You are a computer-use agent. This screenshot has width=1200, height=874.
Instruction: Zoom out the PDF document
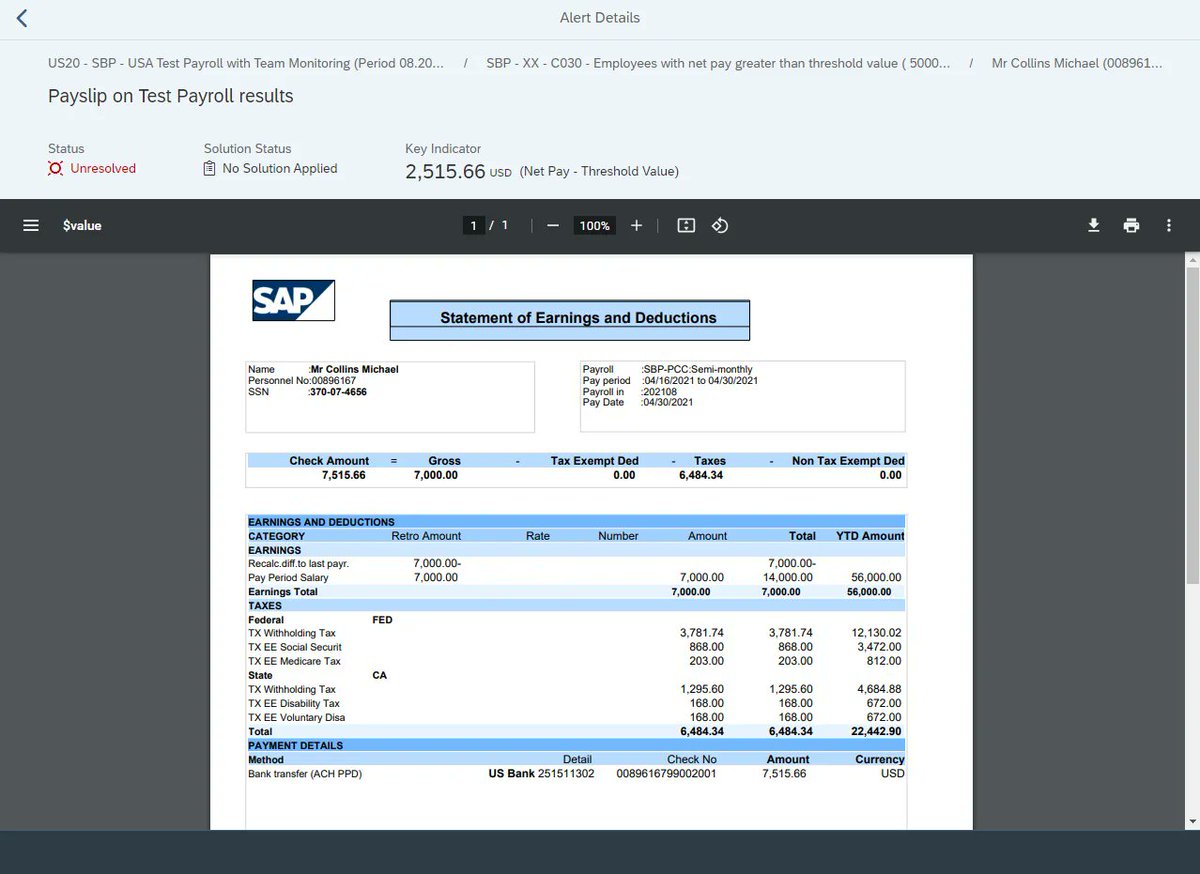tap(553, 226)
